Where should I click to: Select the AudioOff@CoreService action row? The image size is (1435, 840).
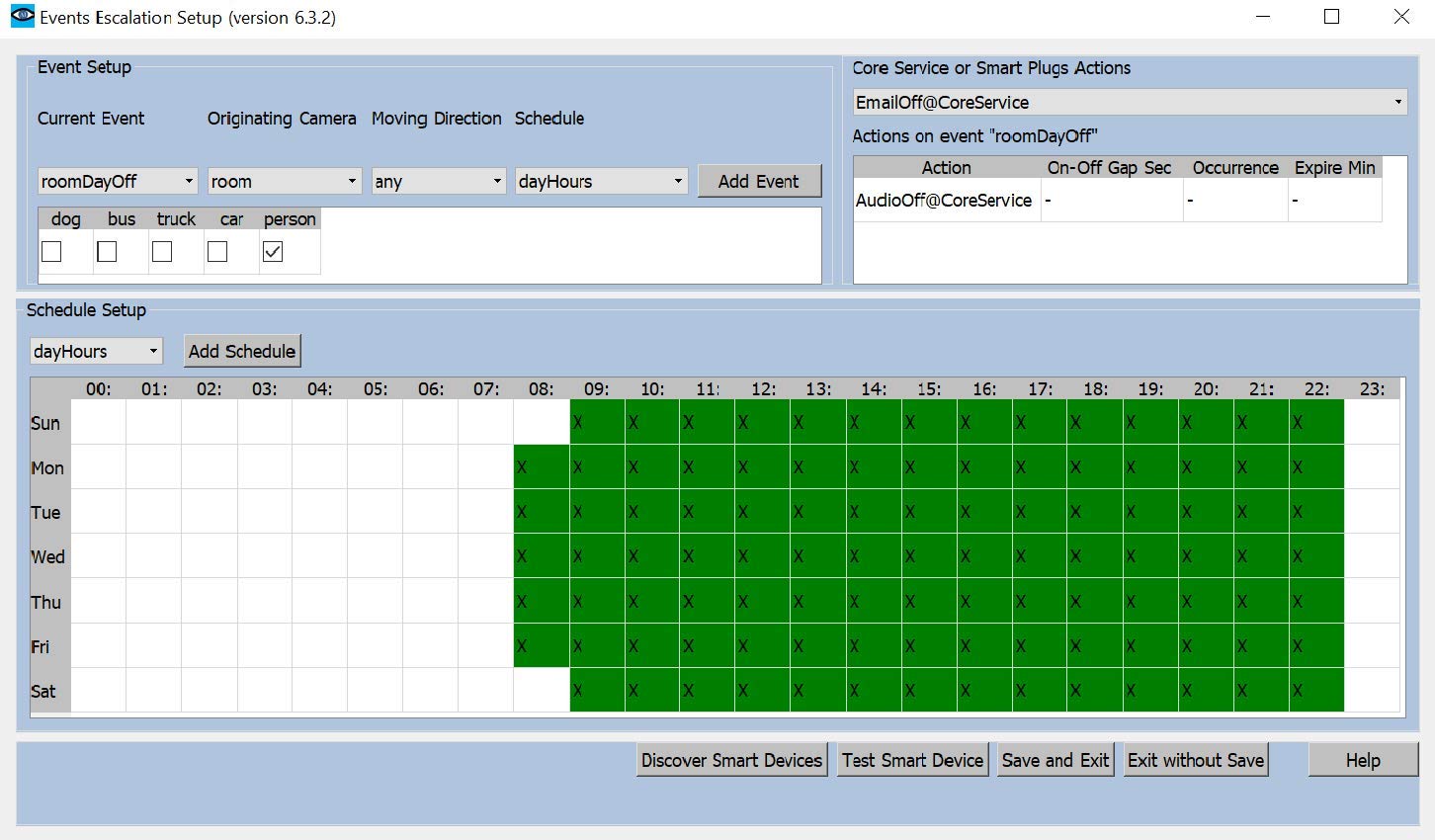tap(944, 201)
